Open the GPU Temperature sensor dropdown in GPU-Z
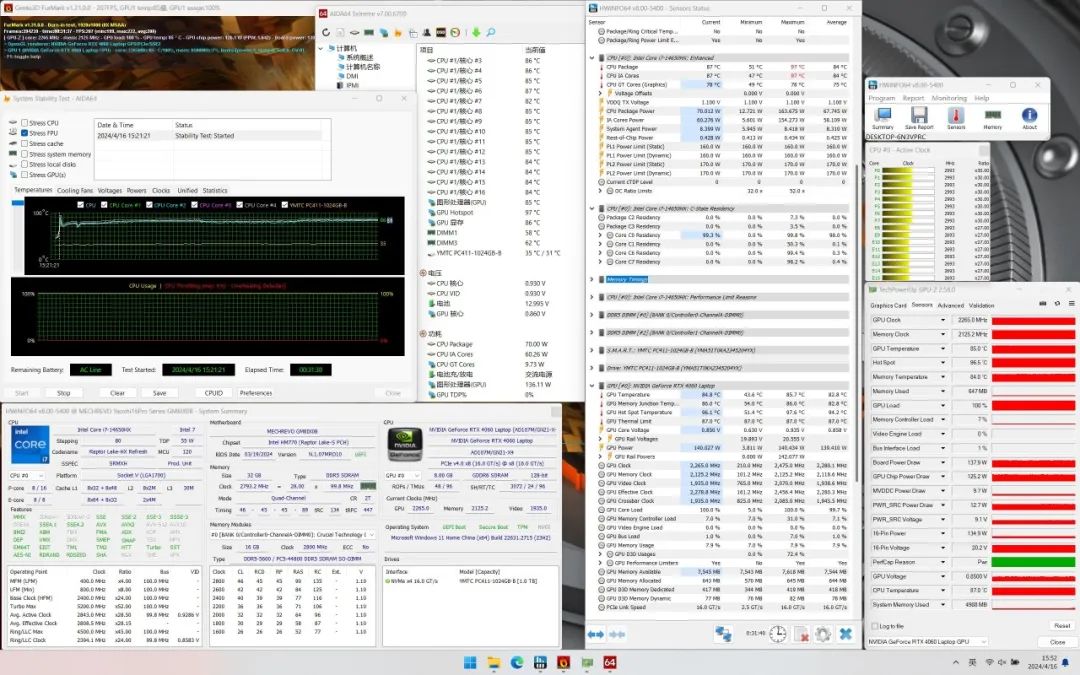The height and width of the screenshot is (675, 1080). tap(943, 349)
